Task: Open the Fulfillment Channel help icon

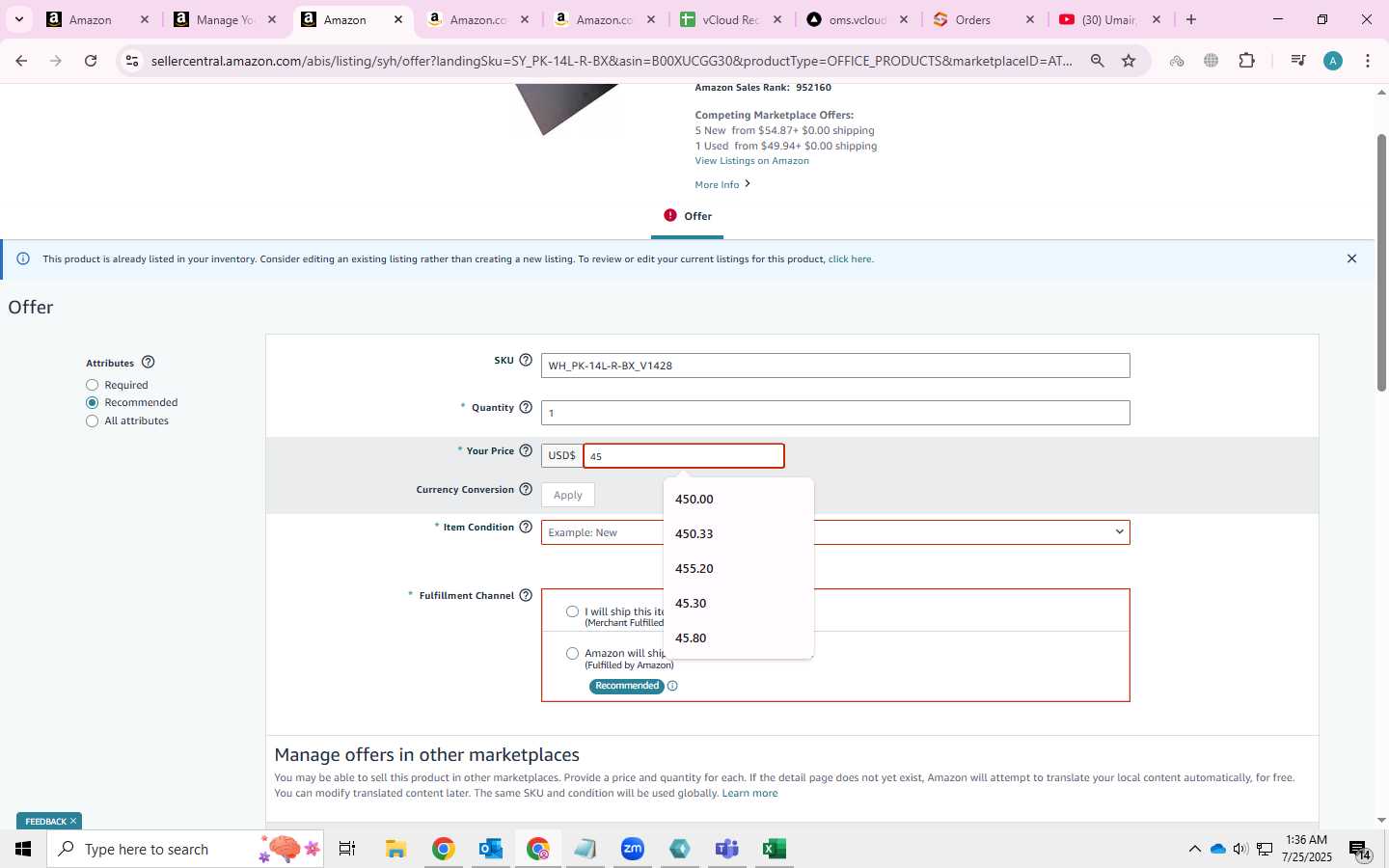Action: 526,595
